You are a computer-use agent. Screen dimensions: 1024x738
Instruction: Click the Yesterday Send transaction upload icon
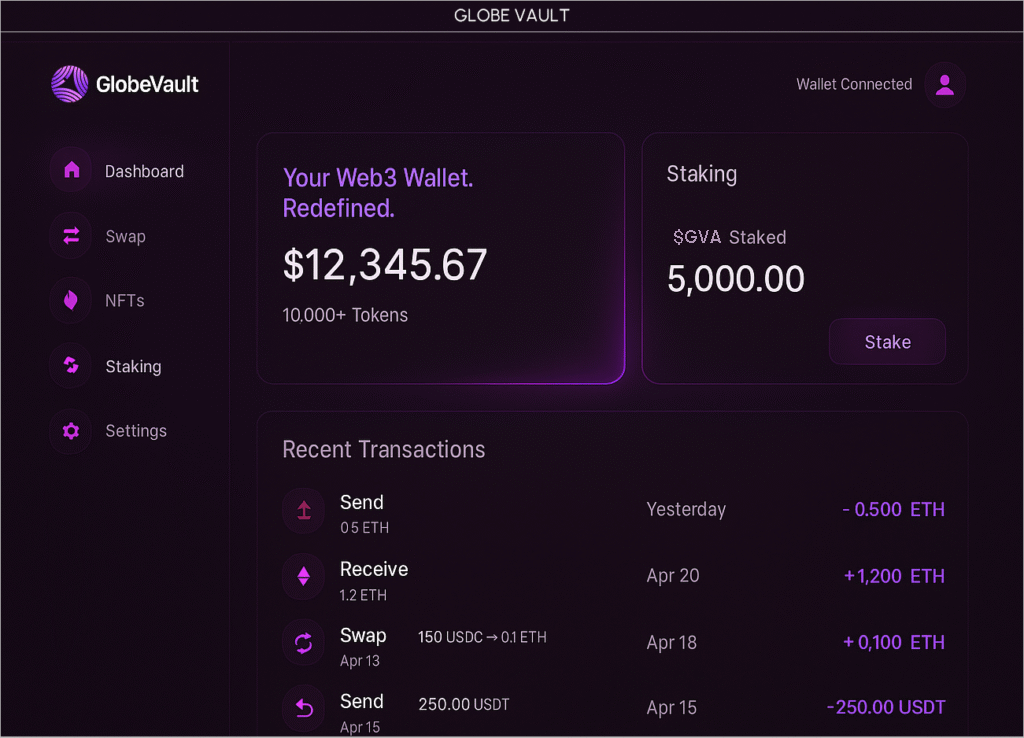click(x=304, y=511)
